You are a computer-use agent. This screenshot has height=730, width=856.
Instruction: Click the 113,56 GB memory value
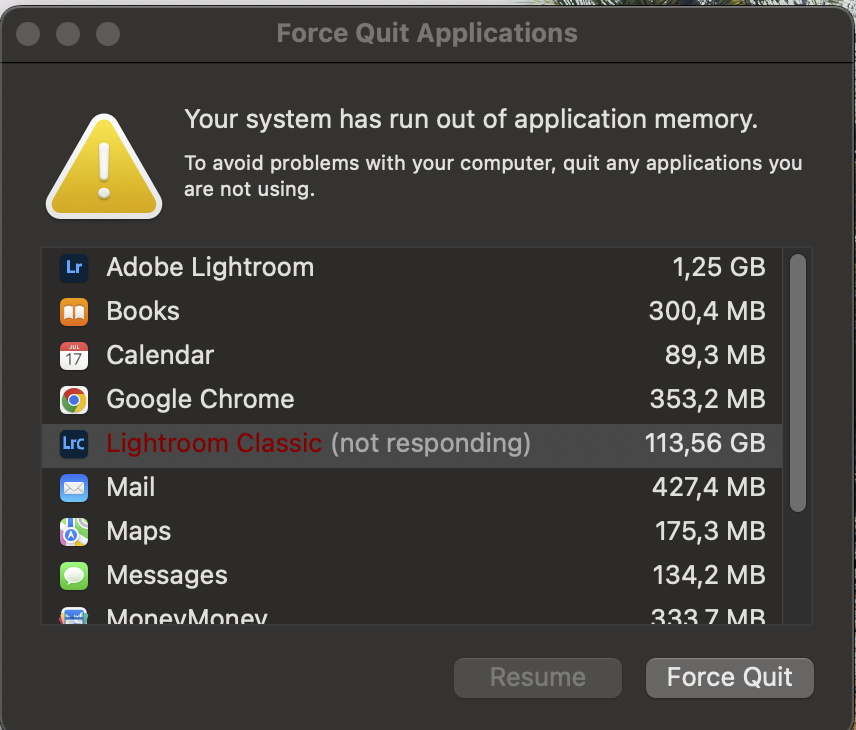[x=705, y=443]
